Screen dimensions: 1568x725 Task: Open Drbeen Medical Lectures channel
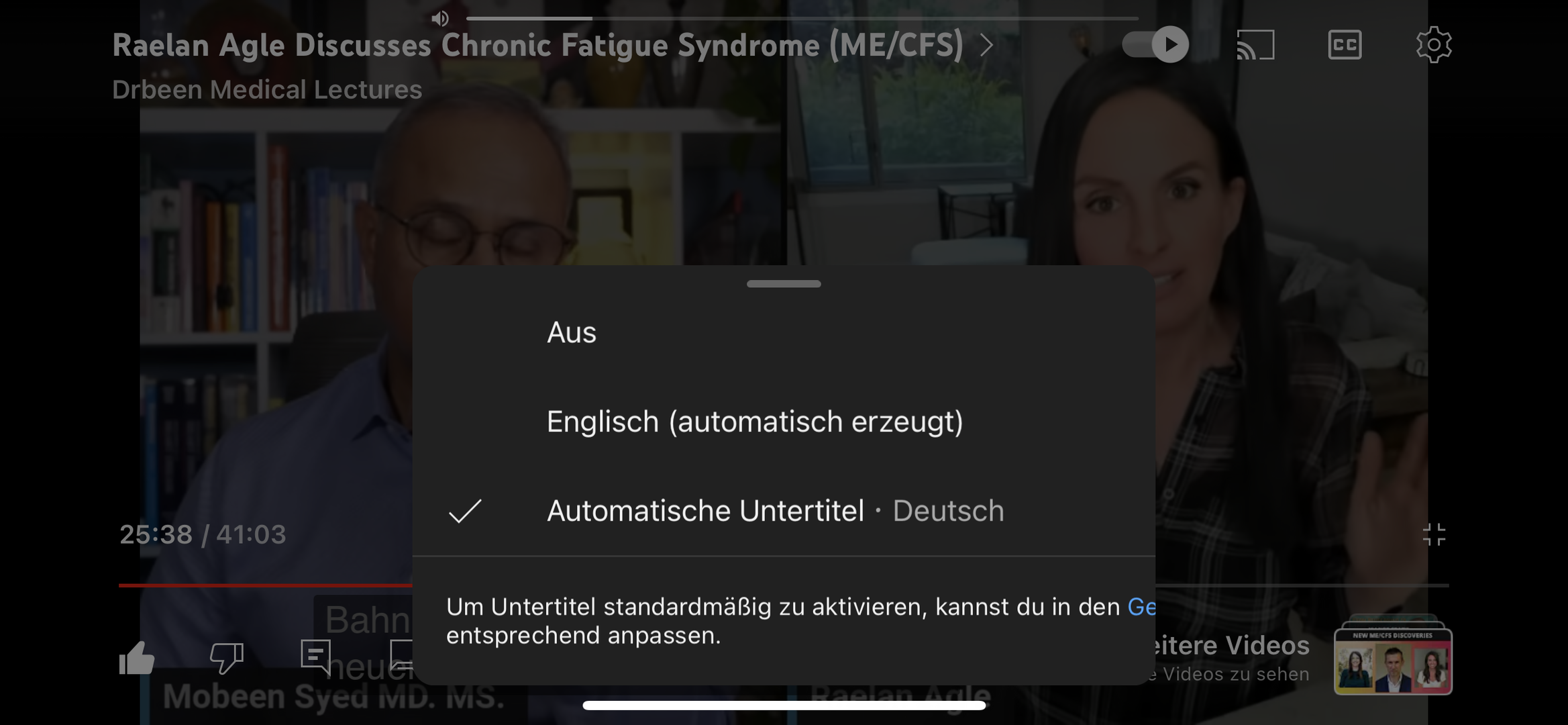267,89
